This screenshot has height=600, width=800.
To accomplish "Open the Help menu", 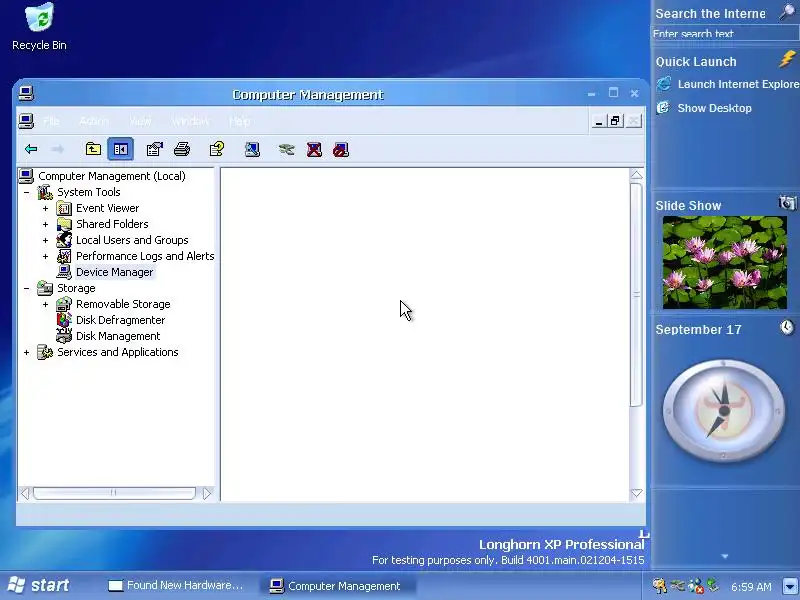I will [x=239, y=121].
